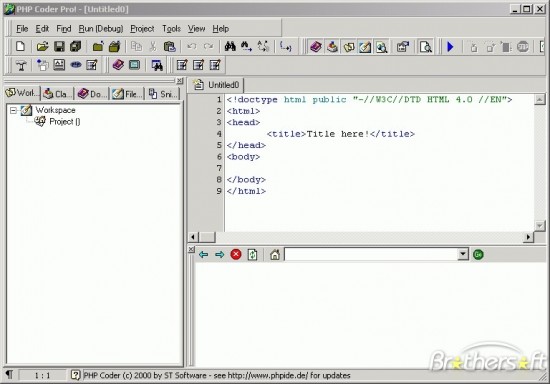Toggle the pressed file explorer toolbar button

pos(365,47)
